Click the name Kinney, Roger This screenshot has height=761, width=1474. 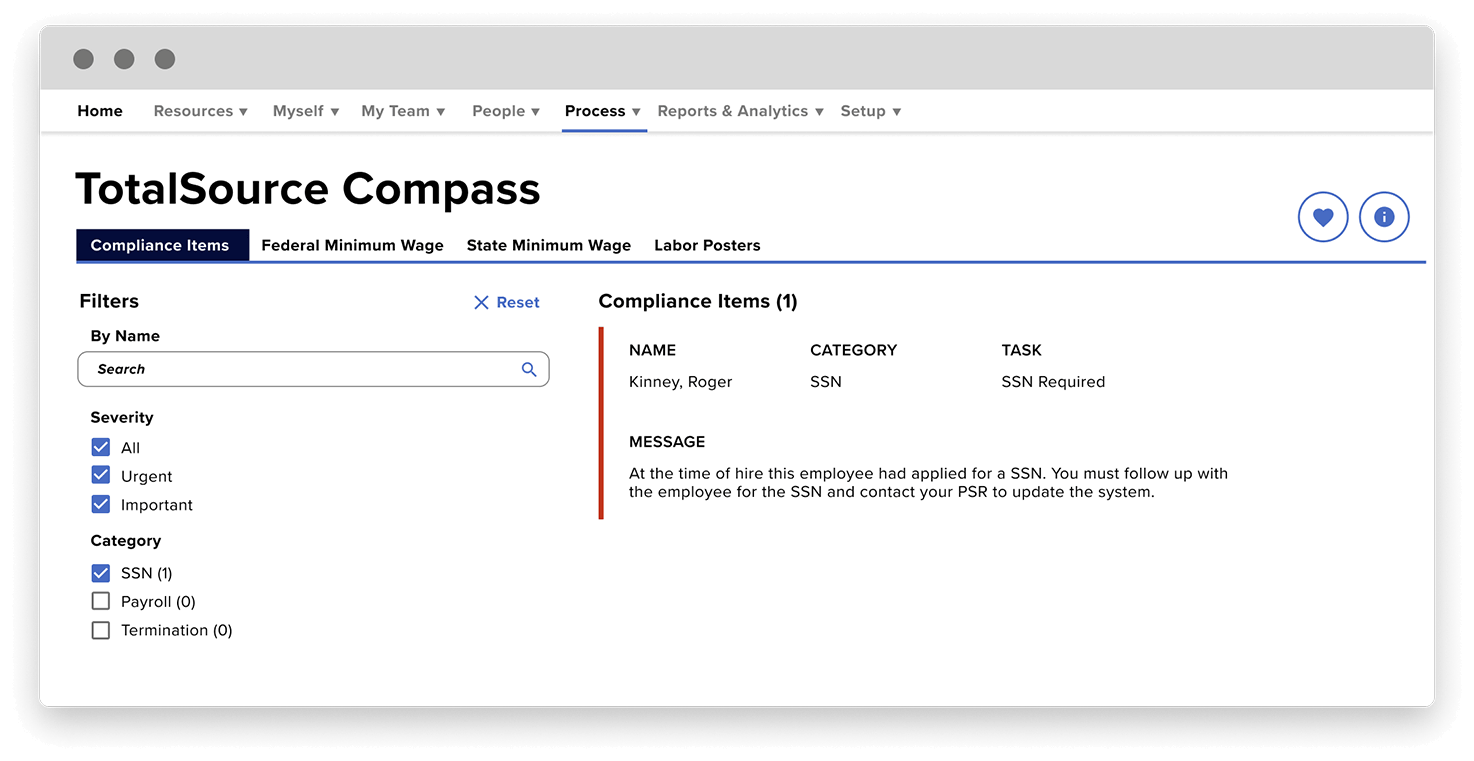coord(680,381)
